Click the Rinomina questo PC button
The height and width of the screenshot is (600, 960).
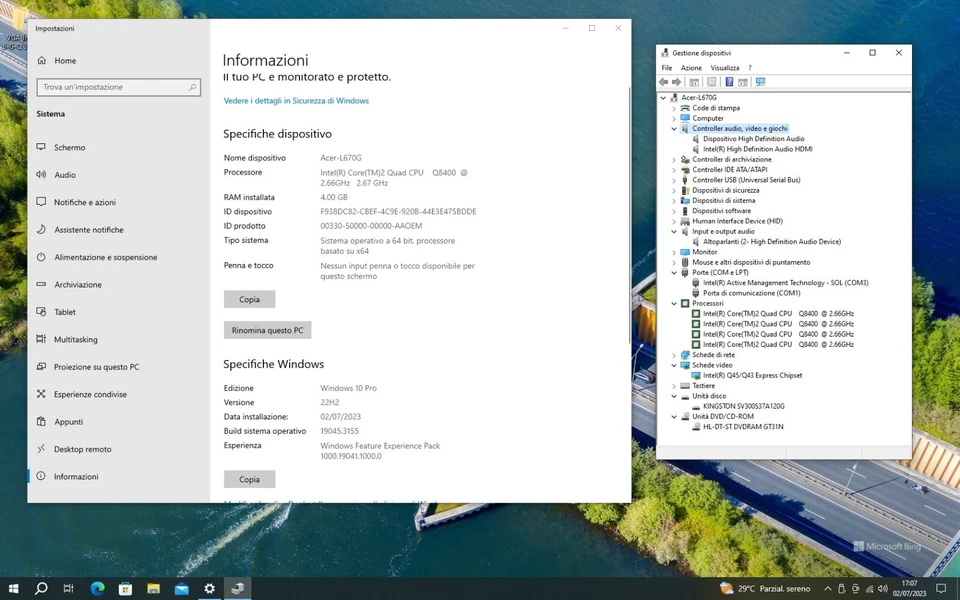pyautogui.click(x=267, y=330)
